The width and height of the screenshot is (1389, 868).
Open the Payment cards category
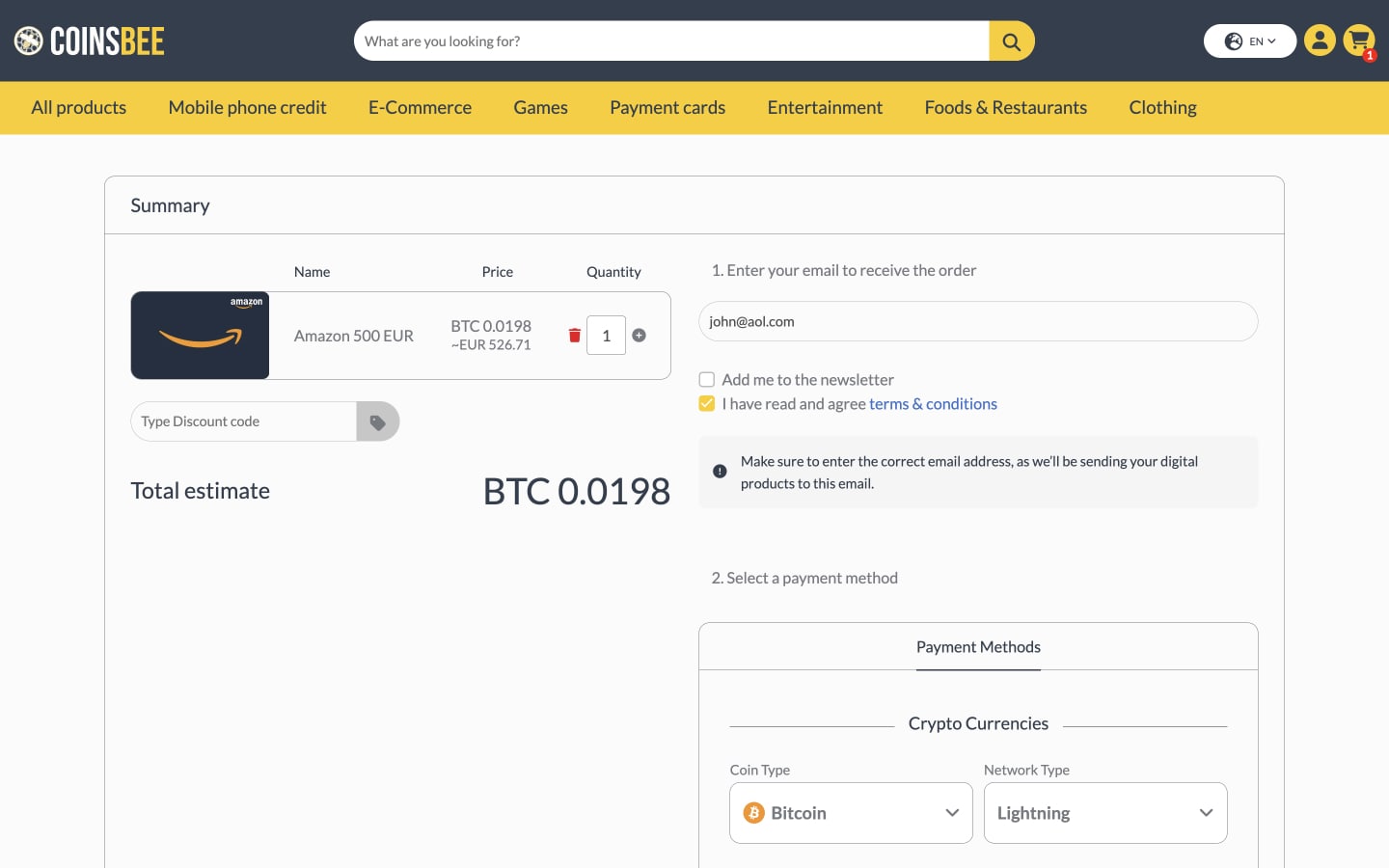(667, 108)
